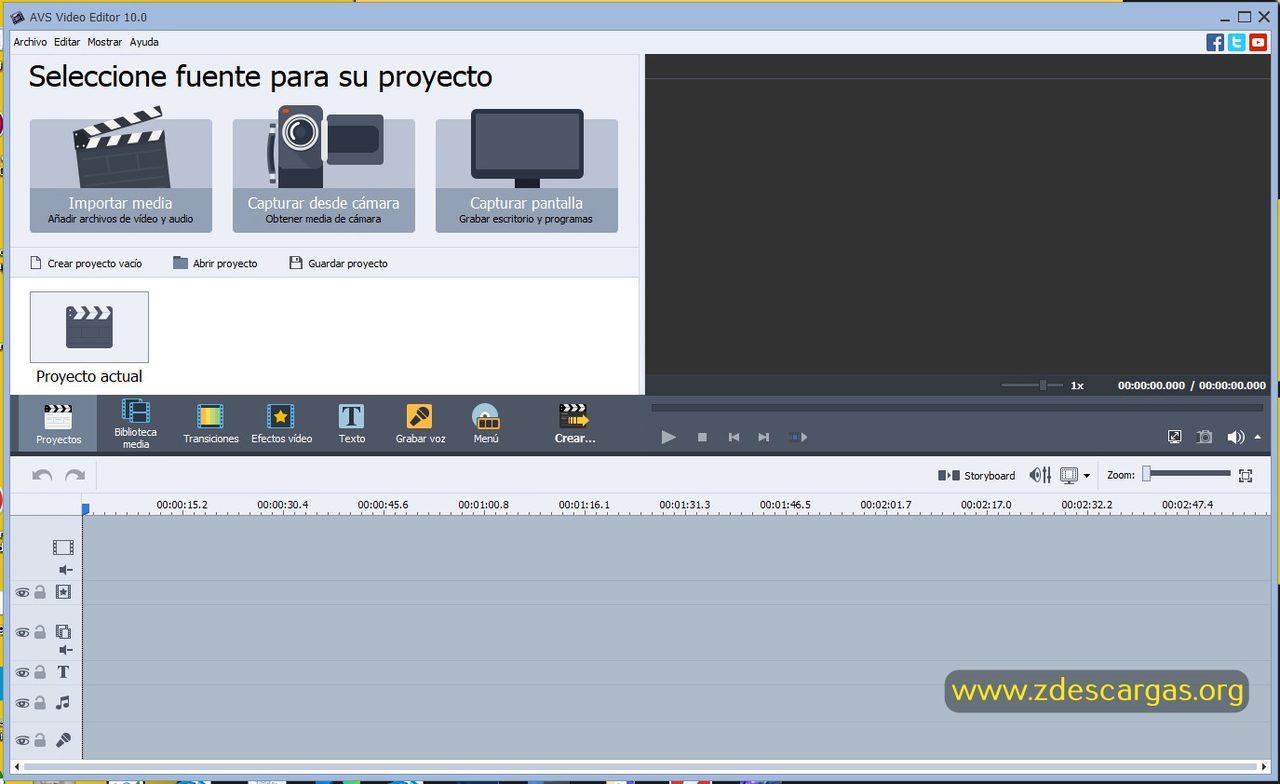
Task: Select the Proyecto actual thumbnail
Action: pyautogui.click(x=89, y=327)
